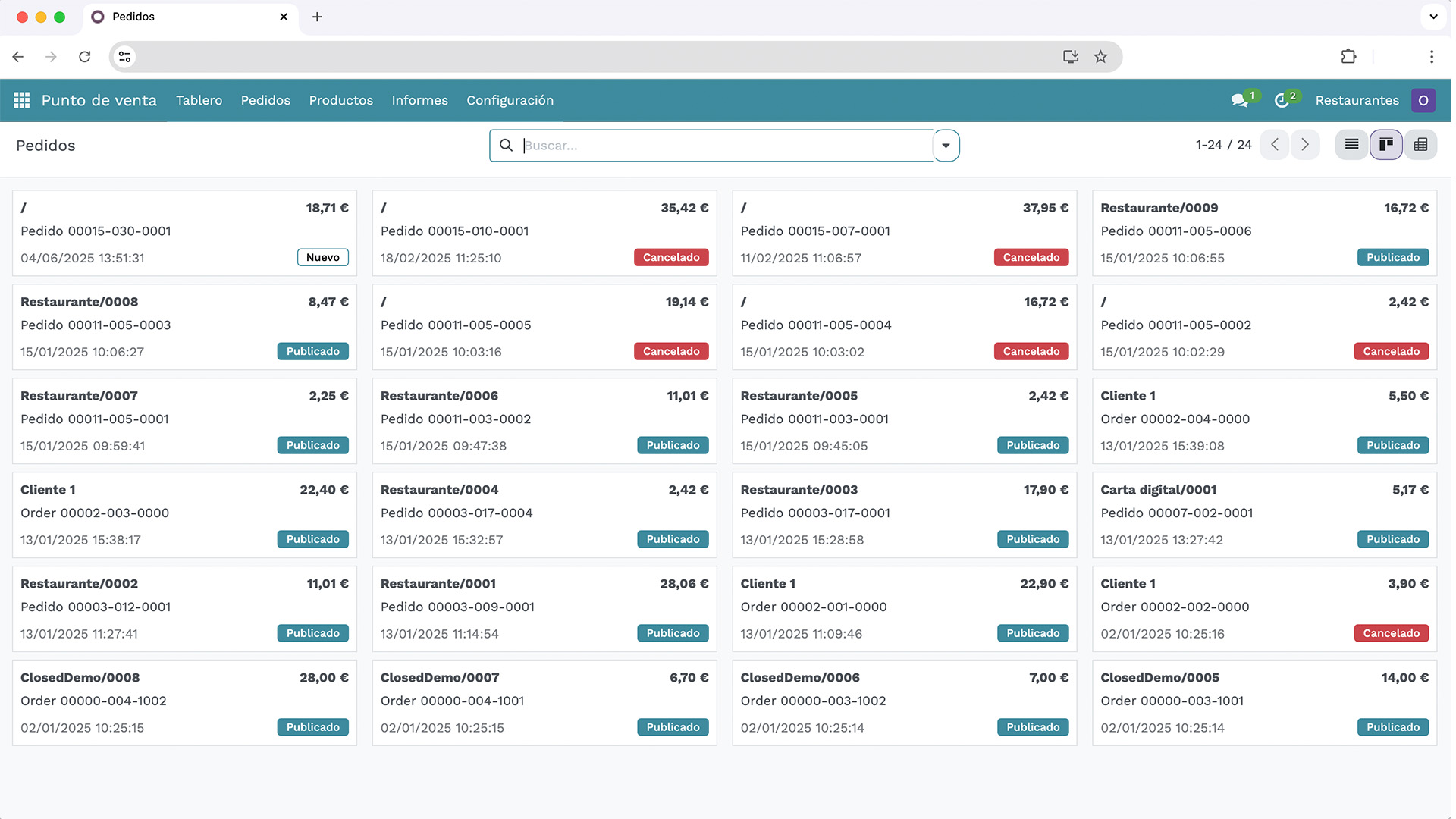
Task: Open the apps grid menu icon
Action: click(21, 100)
